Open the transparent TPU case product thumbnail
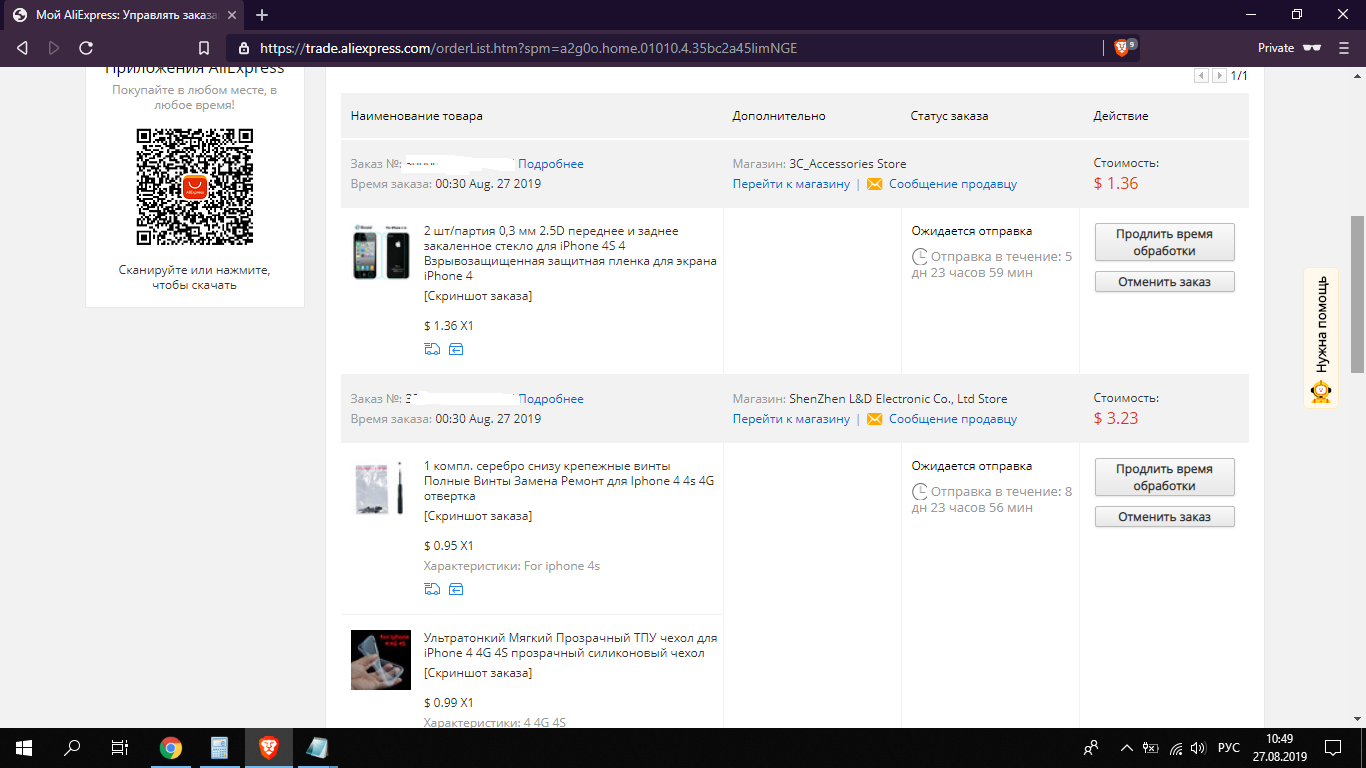The width and height of the screenshot is (1366, 768). (381, 659)
